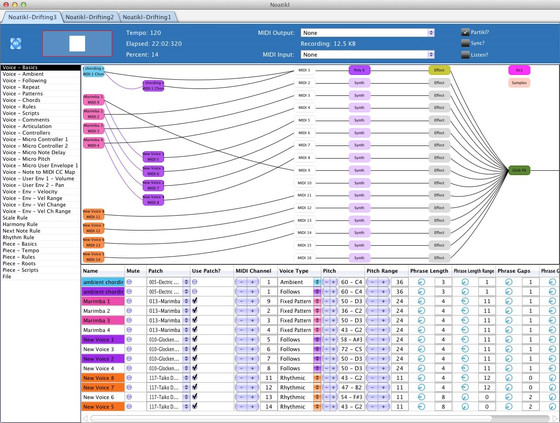The width and height of the screenshot is (560, 423).
Task: Open the MIDI Input dropdown
Action: pos(368,55)
